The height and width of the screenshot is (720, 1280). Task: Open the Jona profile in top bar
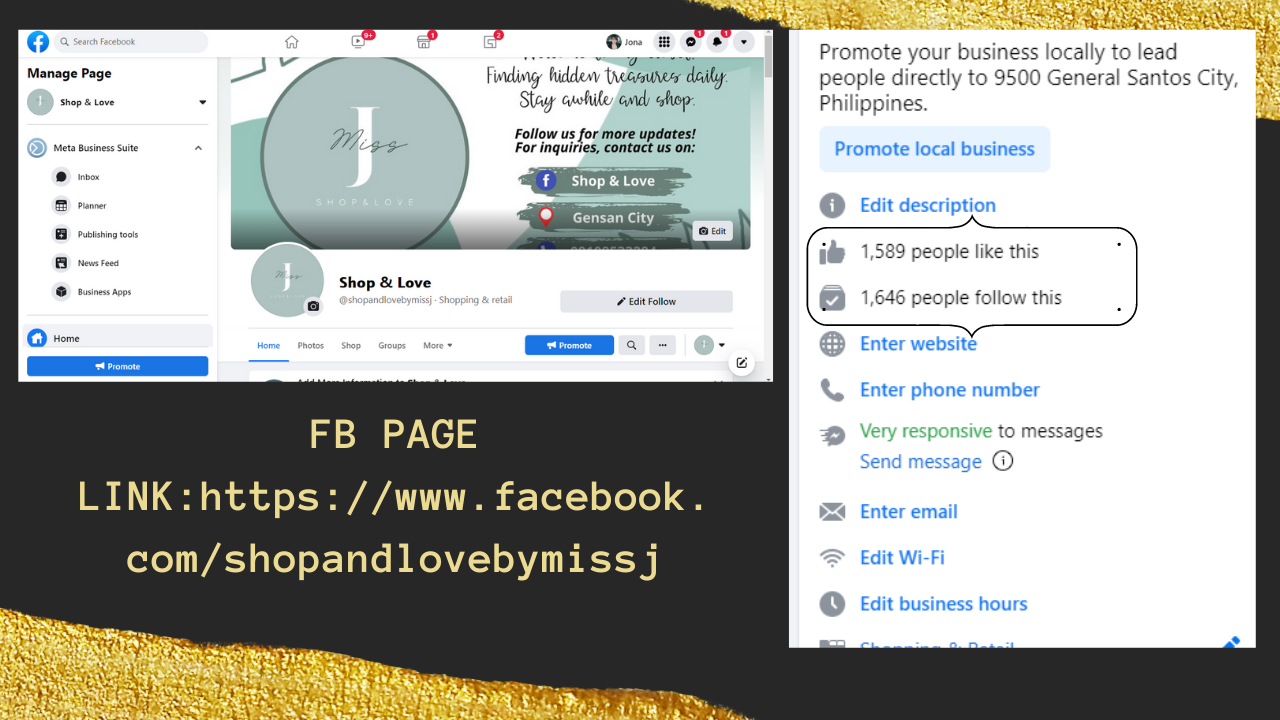tap(624, 42)
